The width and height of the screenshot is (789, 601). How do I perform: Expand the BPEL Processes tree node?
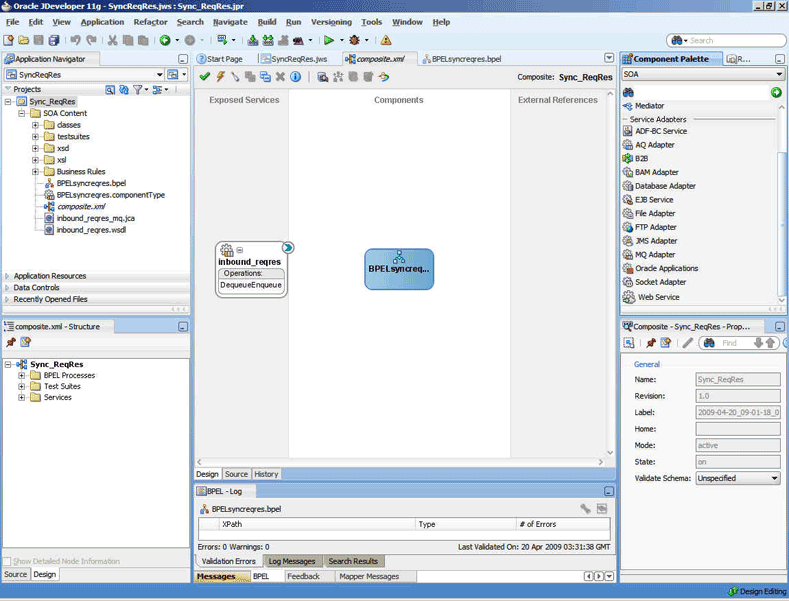click(x=21, y=375)
